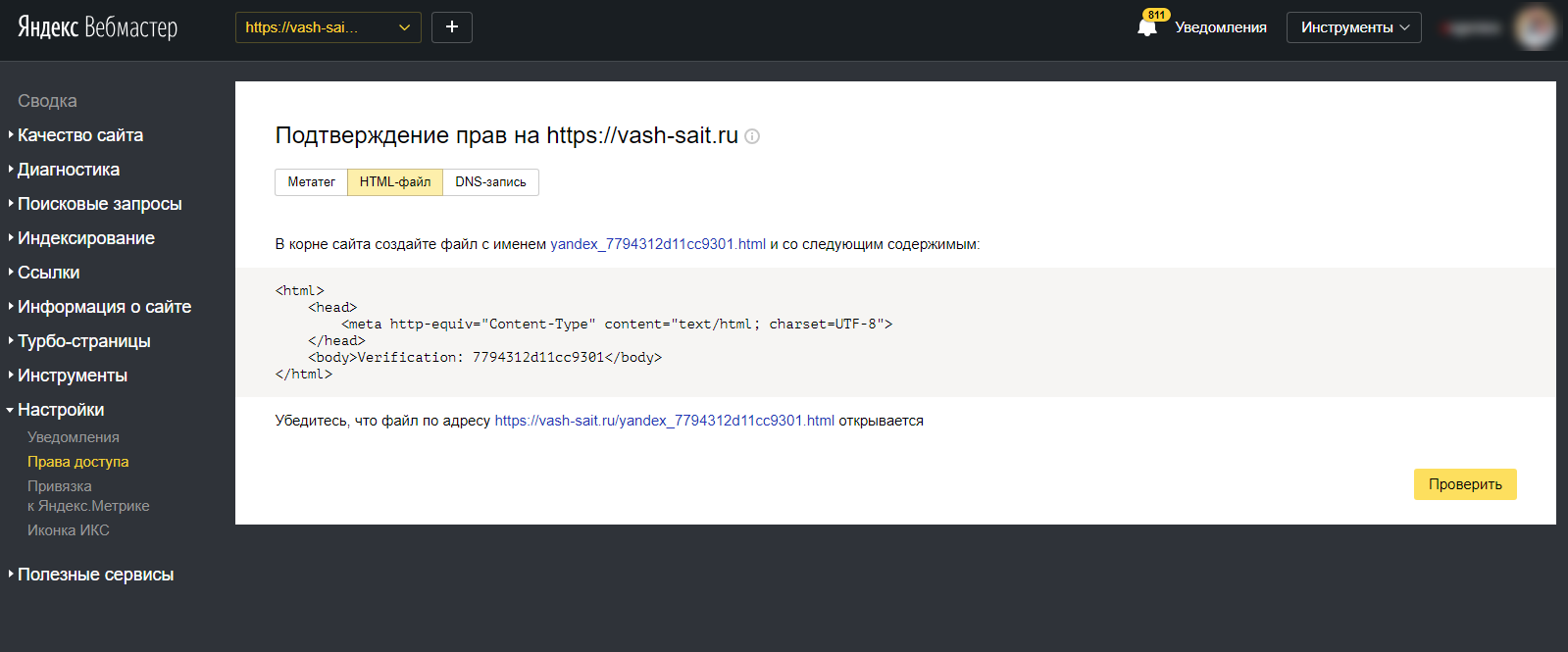Switch to the Метатег tab

coord(311,182)
